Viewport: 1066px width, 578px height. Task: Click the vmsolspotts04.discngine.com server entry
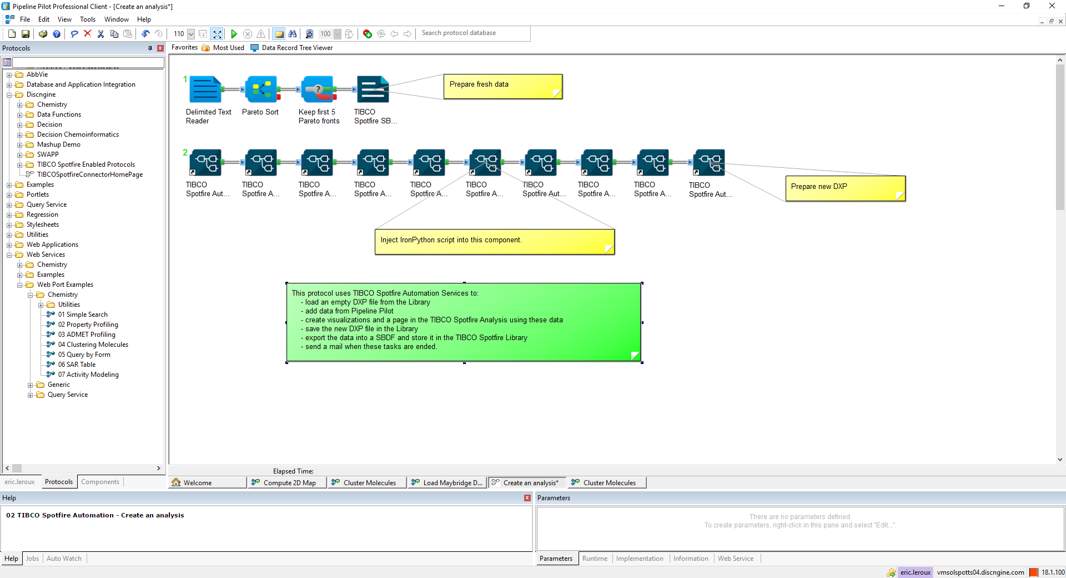click(x=980, y=573)
